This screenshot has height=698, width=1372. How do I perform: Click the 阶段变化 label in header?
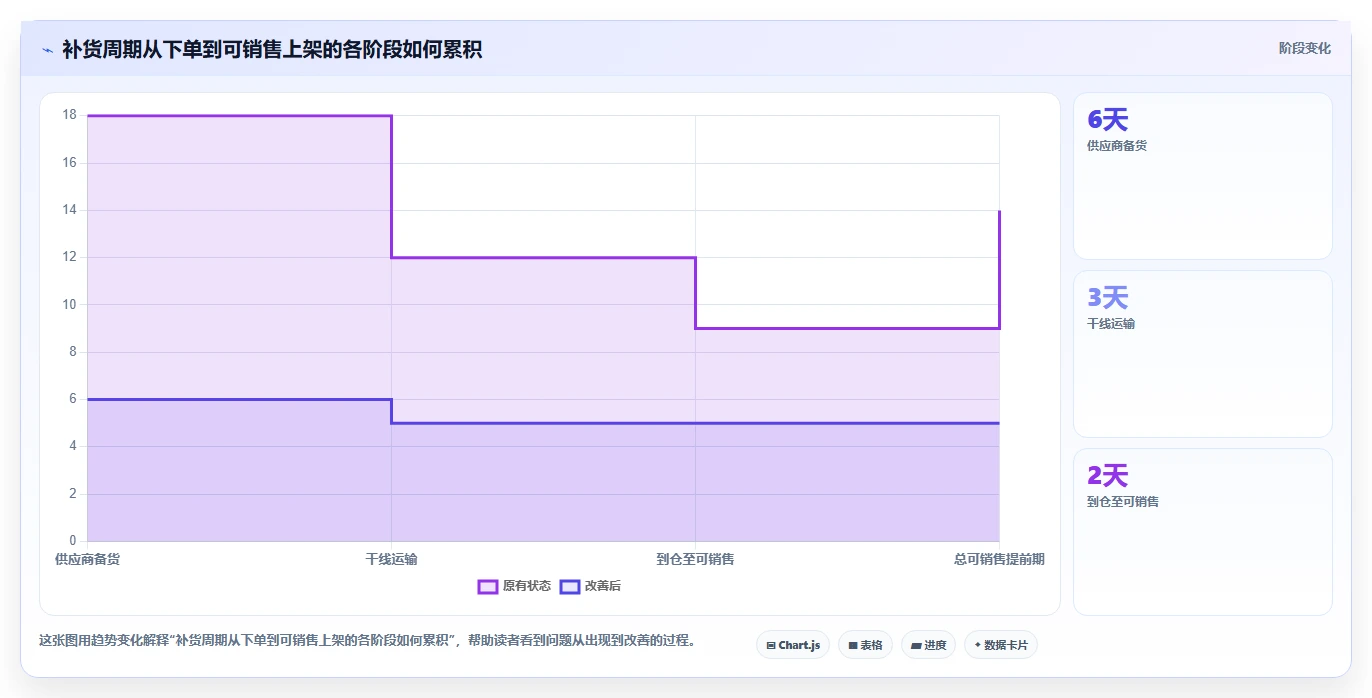point(1304,48)
